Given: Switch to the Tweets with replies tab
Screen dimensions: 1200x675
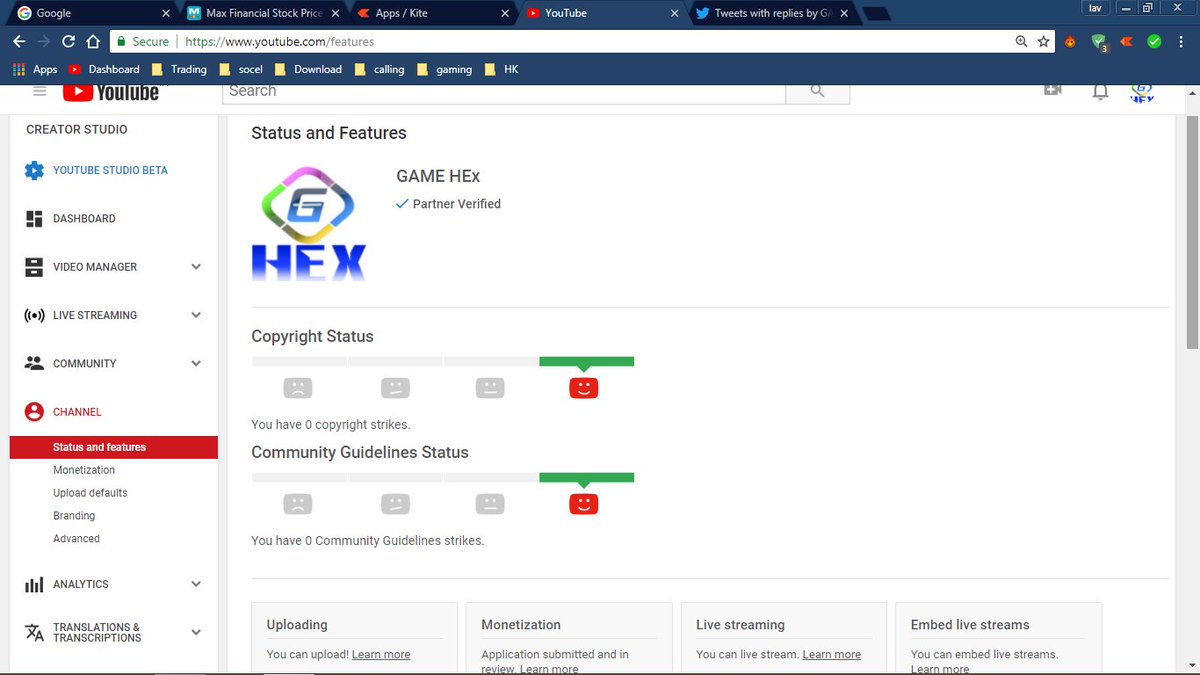Looking at the screenshot, I should point(772,13).
